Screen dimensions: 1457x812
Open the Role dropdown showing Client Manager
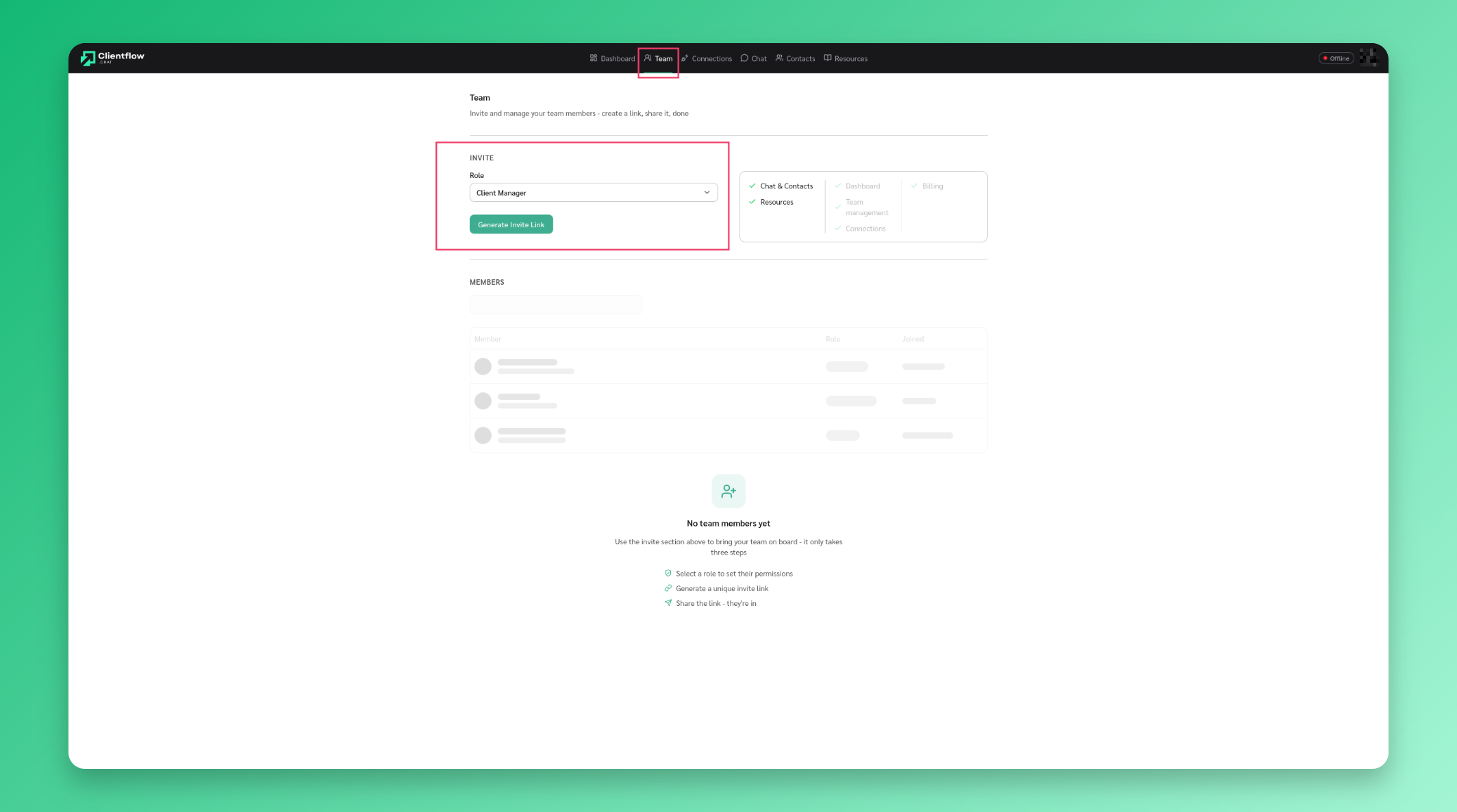point(593,192)
